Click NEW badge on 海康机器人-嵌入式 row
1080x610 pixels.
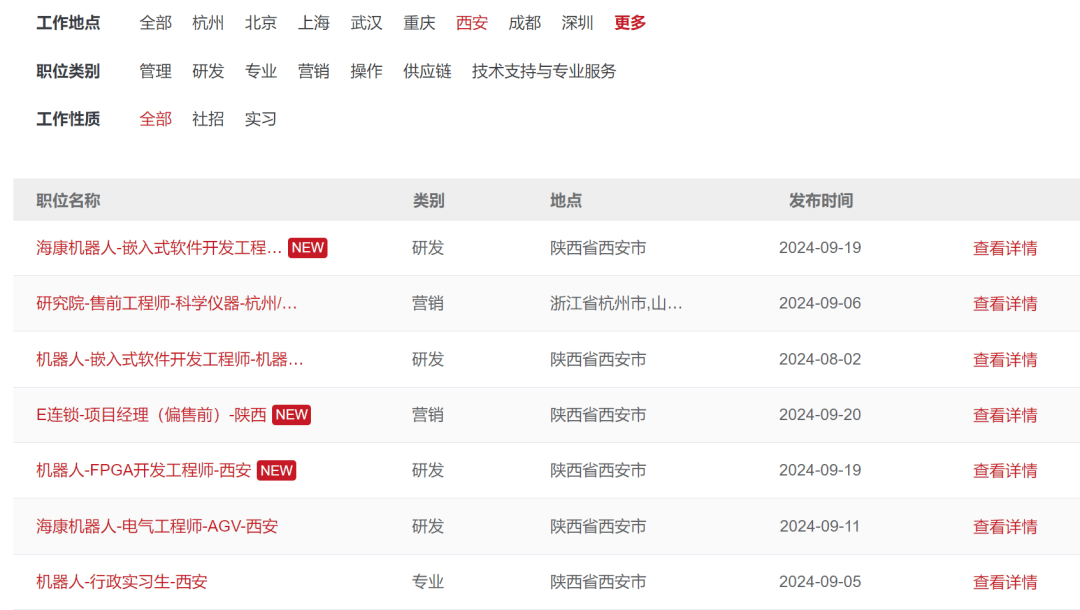click(308, 248)
